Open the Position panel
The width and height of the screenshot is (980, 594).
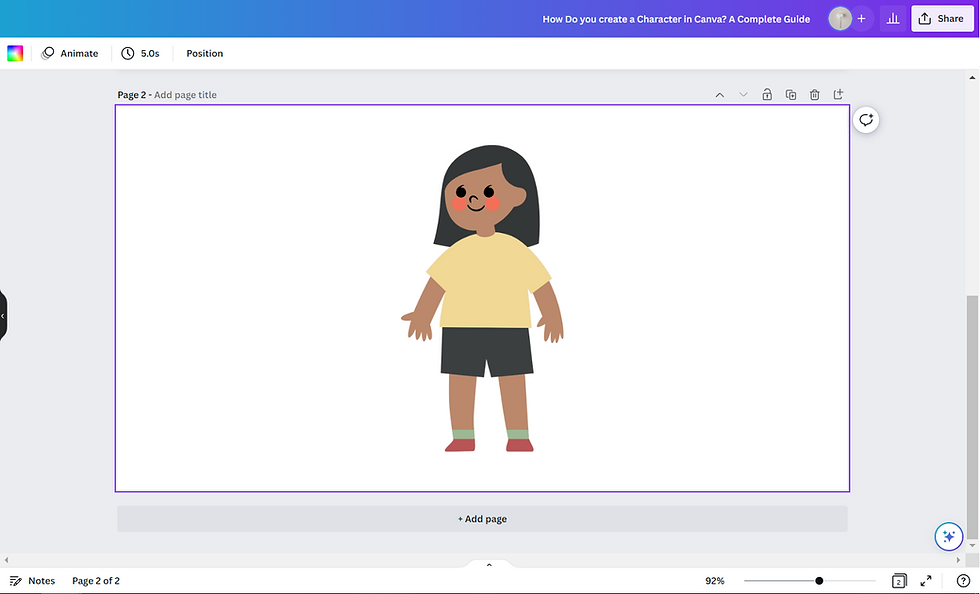[204, 53]
